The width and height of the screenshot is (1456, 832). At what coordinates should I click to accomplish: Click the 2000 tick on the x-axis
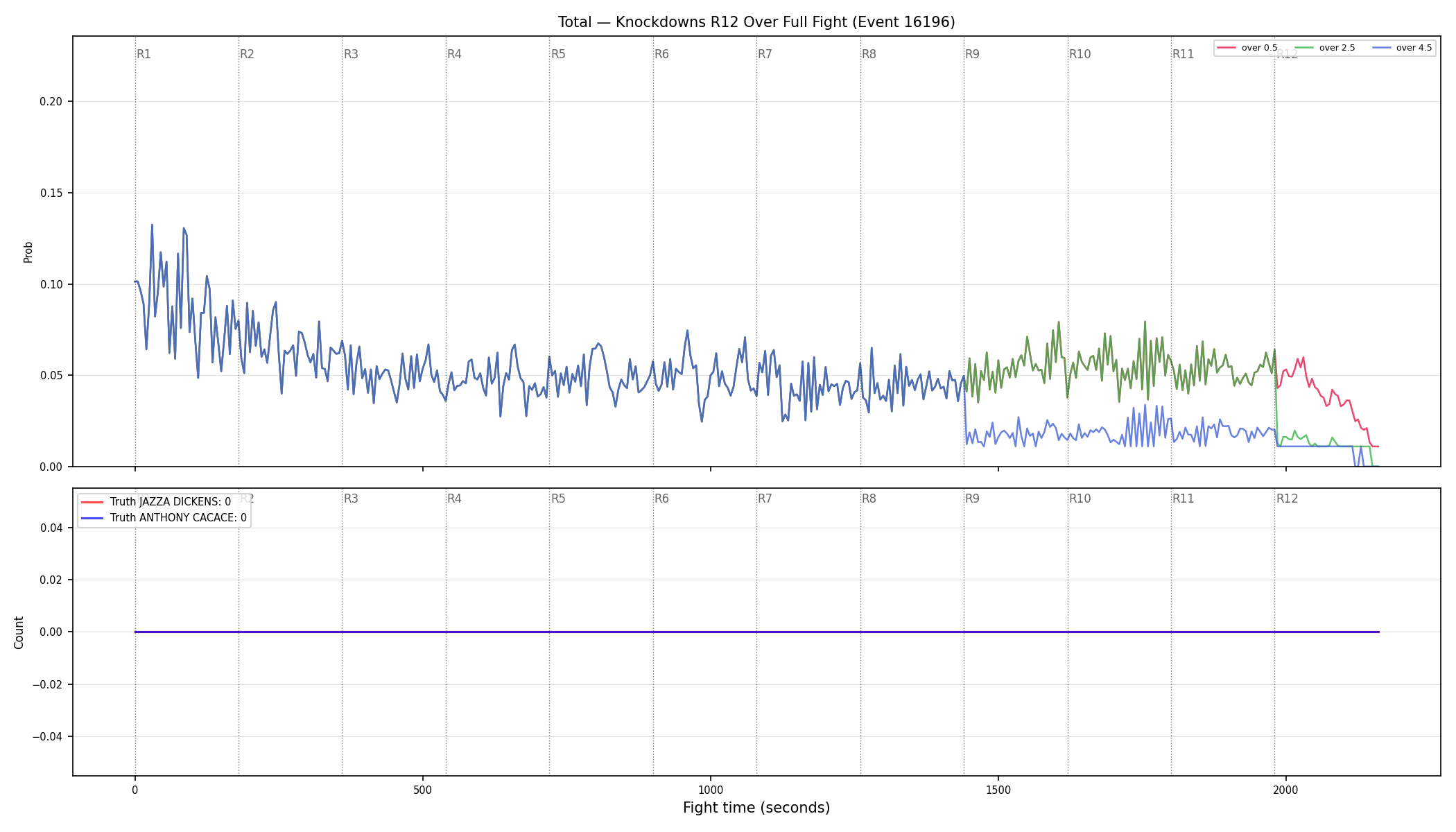pyautogui.click(x=1286, y=790)
